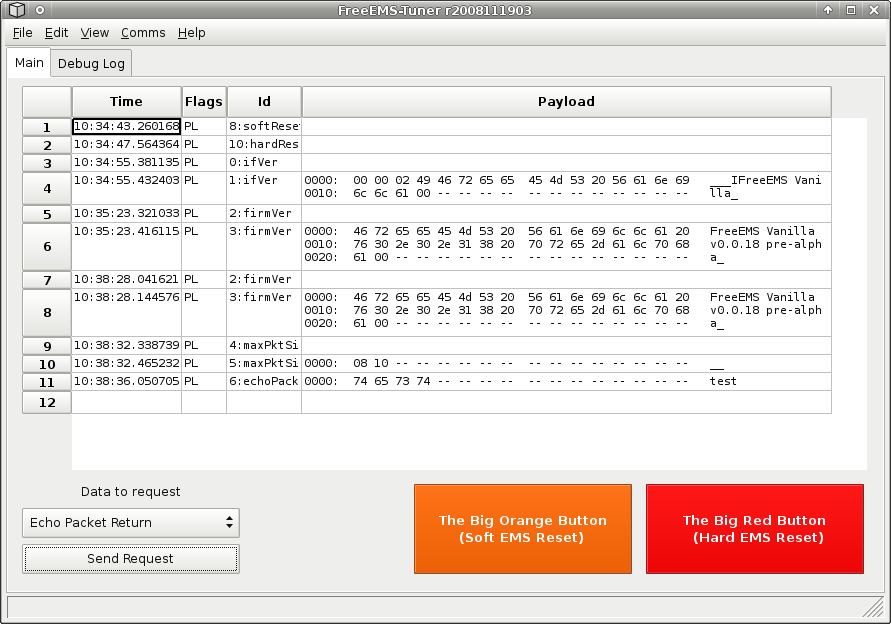Image resolution: width=891 pixels, height=624 pixels.
Task: Expand the Echo Packet Return dropdown
Action: [x=131, y=523]
